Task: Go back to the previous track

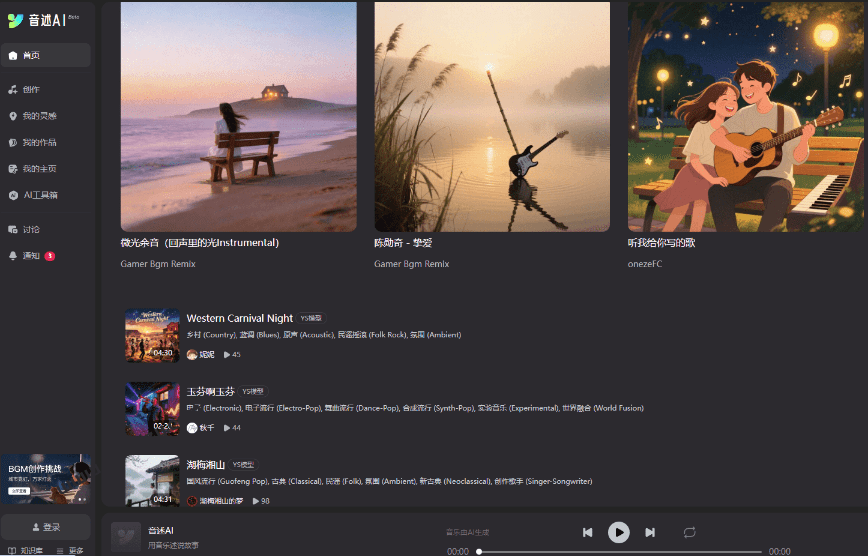Action: (587, 532)
